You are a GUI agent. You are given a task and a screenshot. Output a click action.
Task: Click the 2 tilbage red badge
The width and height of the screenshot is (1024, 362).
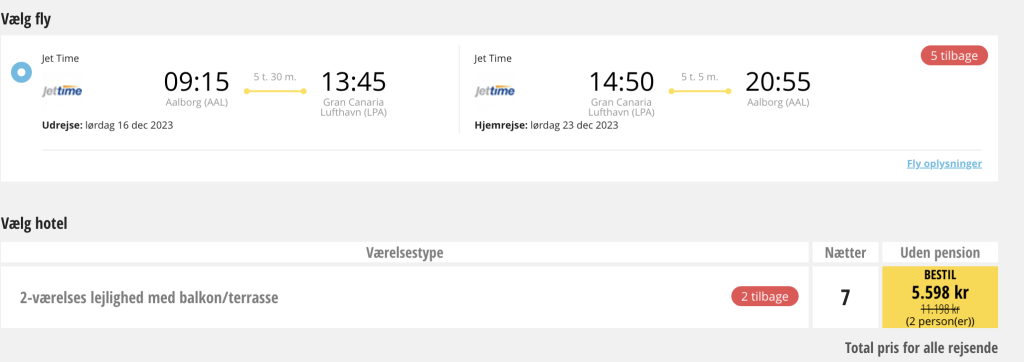(x=765, y=296)
